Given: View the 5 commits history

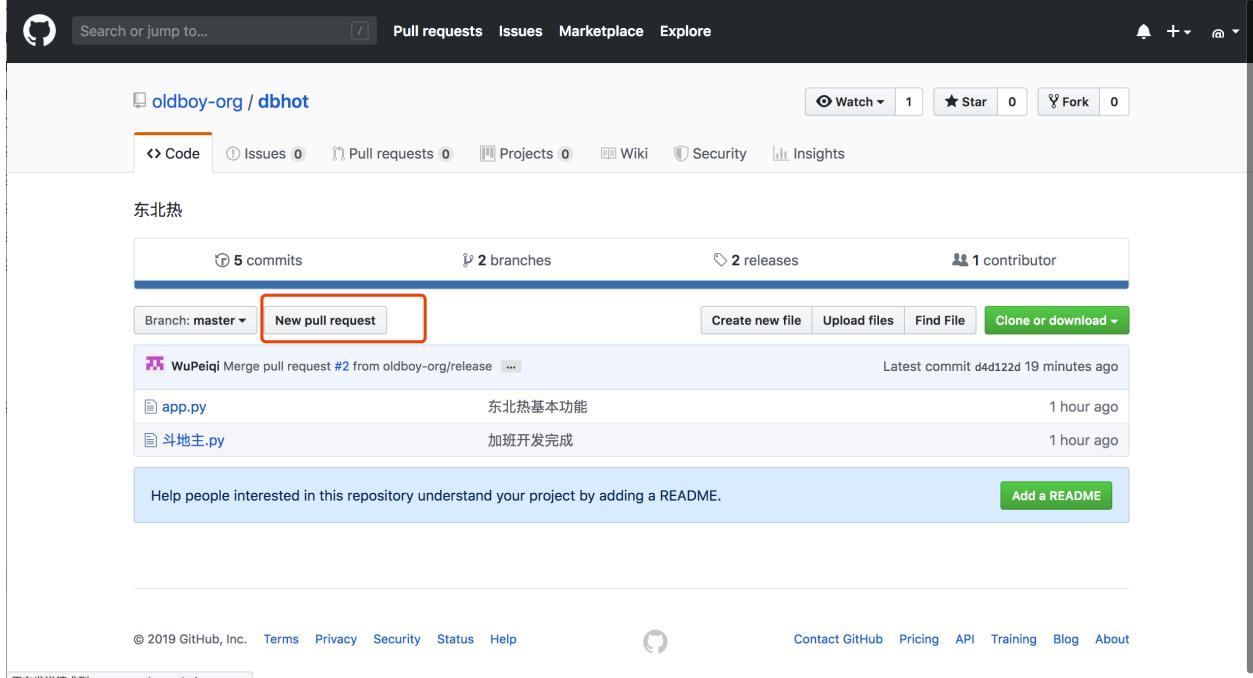Looking at the screenshot, I should click(258, 260).
